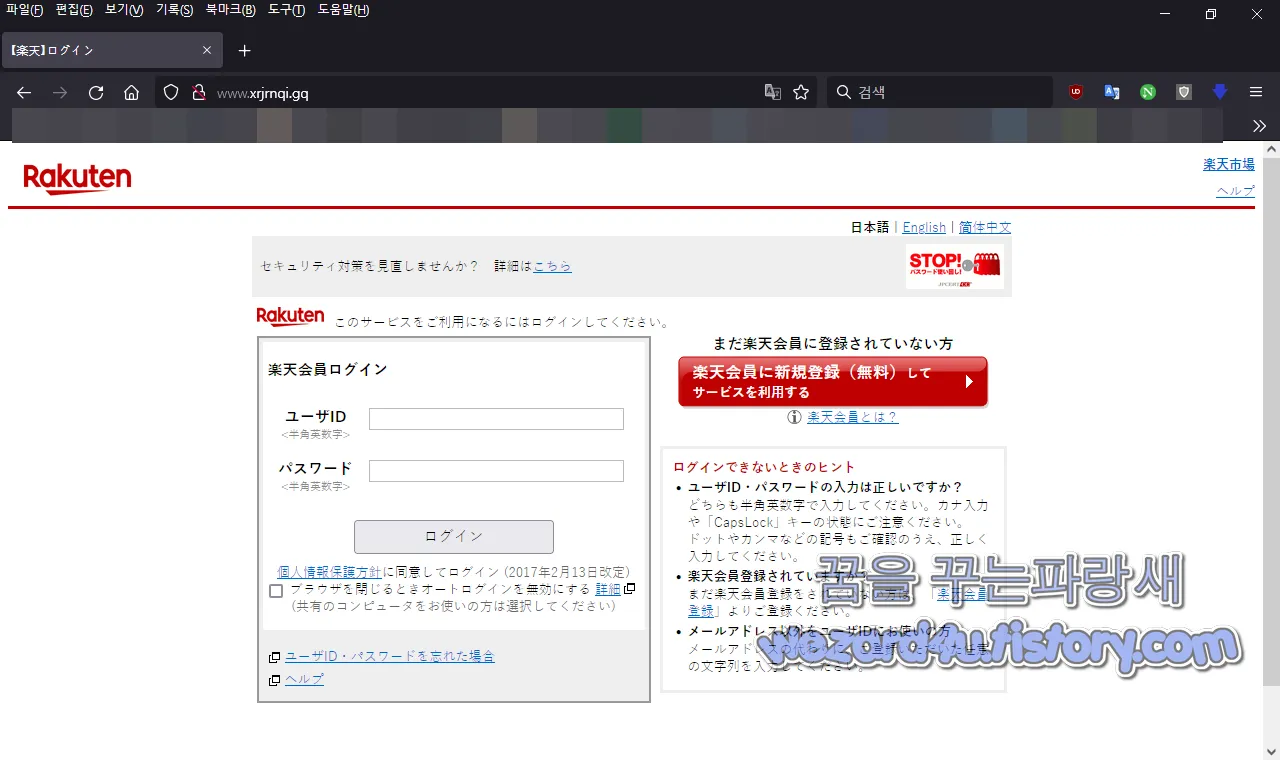Click 楽天会員に新規登録（無料） button
This screenshot has width=1280, height=760.
[x=833, y=382]
